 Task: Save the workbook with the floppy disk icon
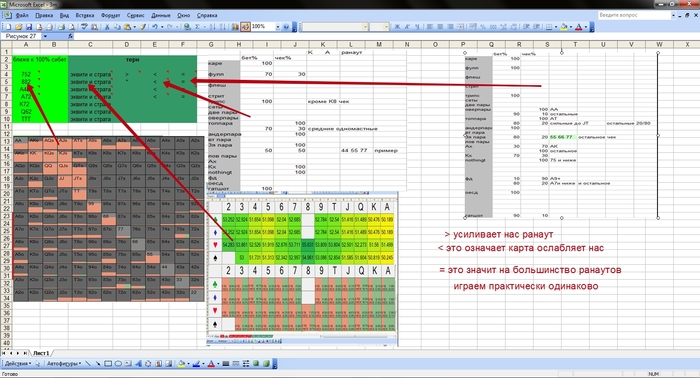point(29,27)
